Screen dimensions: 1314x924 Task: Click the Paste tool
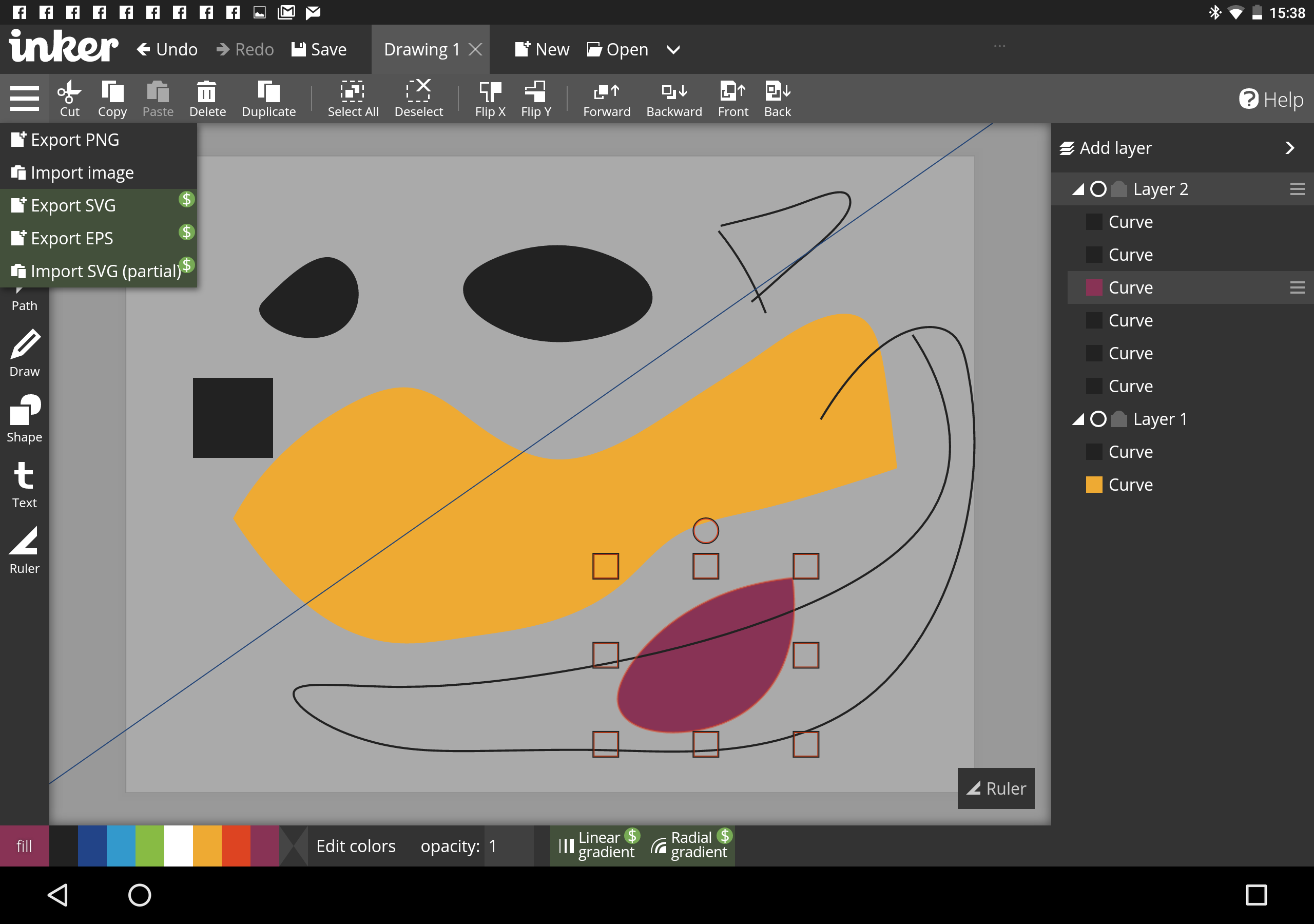(x=158, y=99)
